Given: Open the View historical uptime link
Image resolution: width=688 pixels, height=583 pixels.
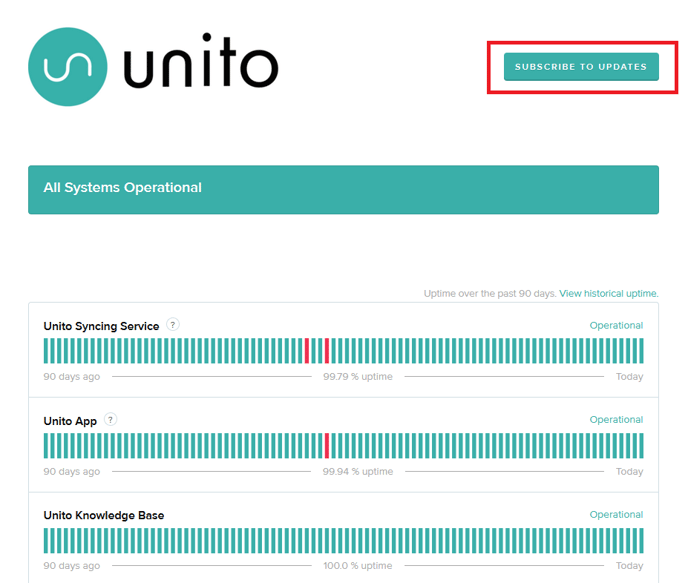Looking at the screenshot, I should click(609, 293).
